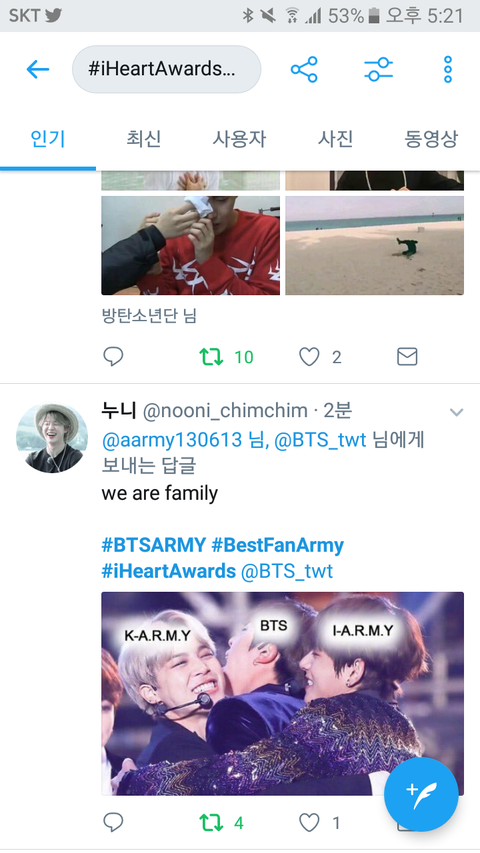Open the #BestFanArmy hashtag link

click(278, 545)
